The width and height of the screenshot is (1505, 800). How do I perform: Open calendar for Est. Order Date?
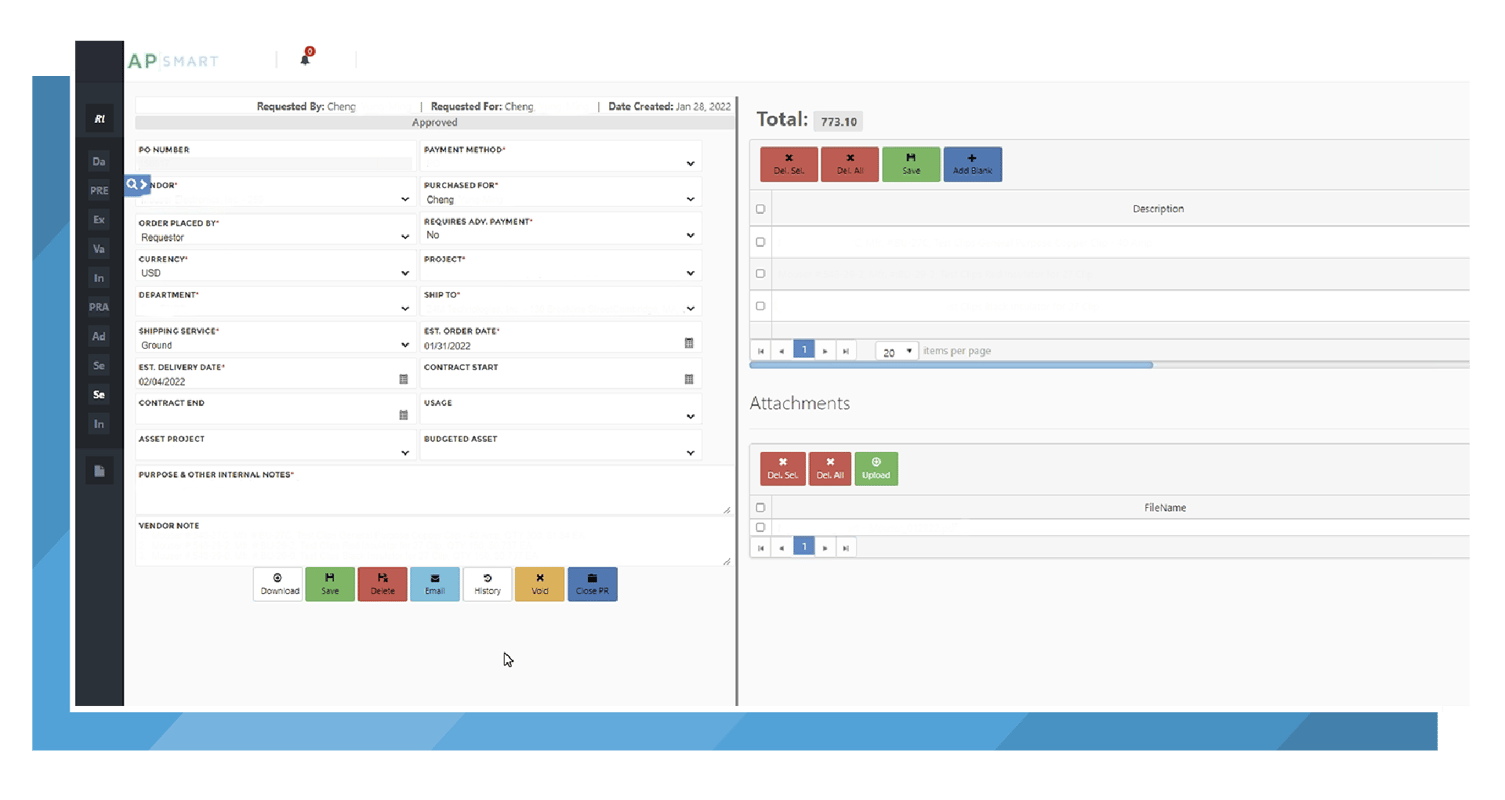[x=689, y=343]
